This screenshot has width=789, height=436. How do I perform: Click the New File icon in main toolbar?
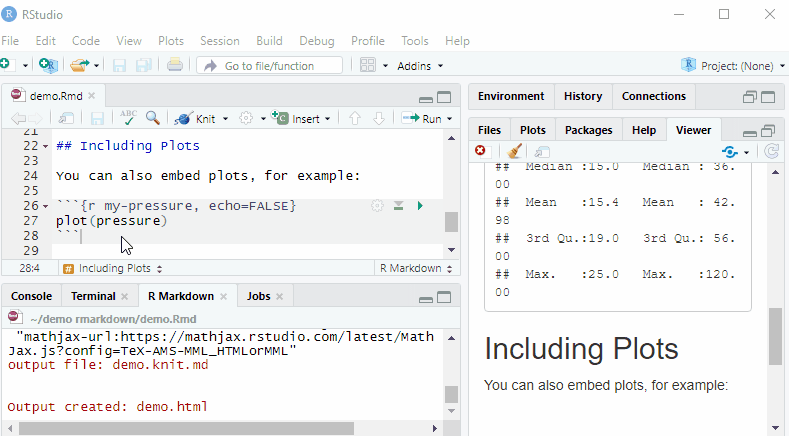7,65
